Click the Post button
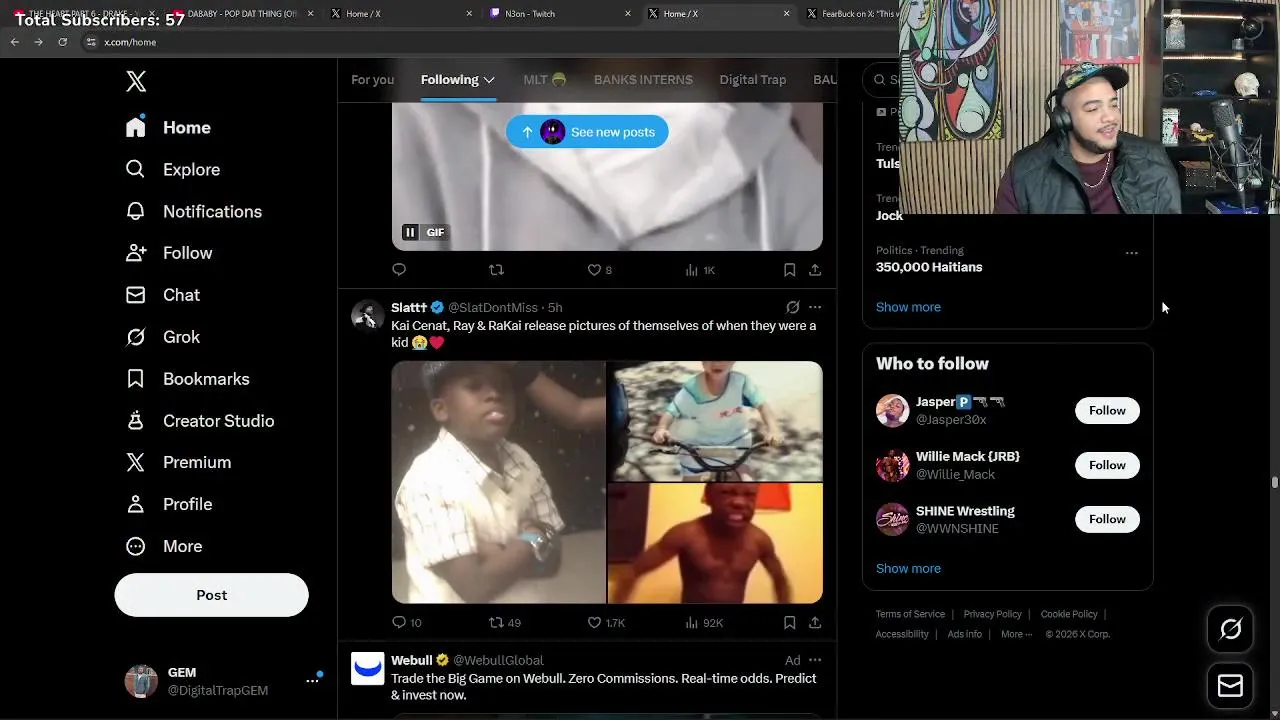This screenshot has height=720, width=1280. (x=211, y=595)
